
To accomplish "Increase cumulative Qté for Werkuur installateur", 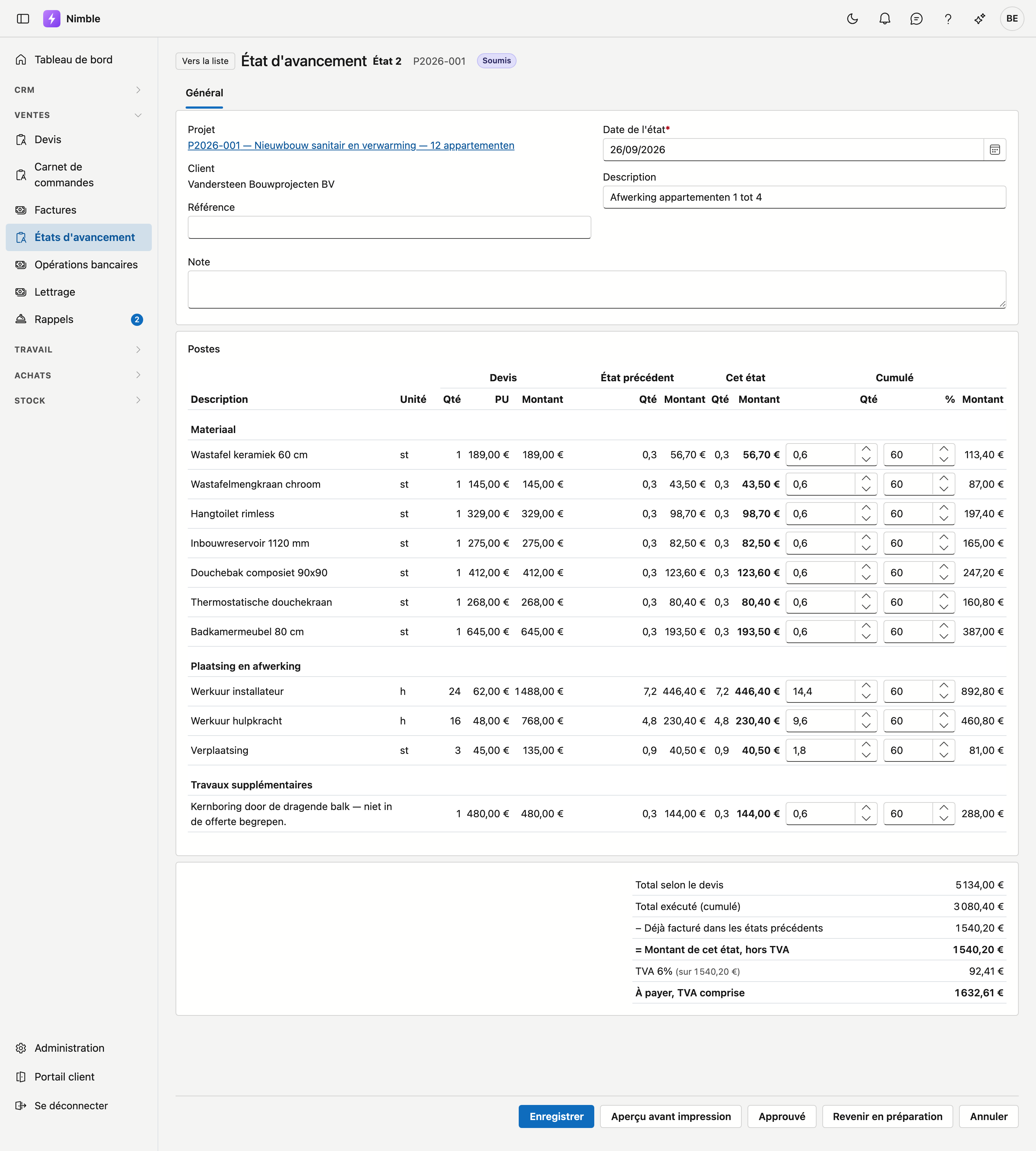I will pos(866,686).
